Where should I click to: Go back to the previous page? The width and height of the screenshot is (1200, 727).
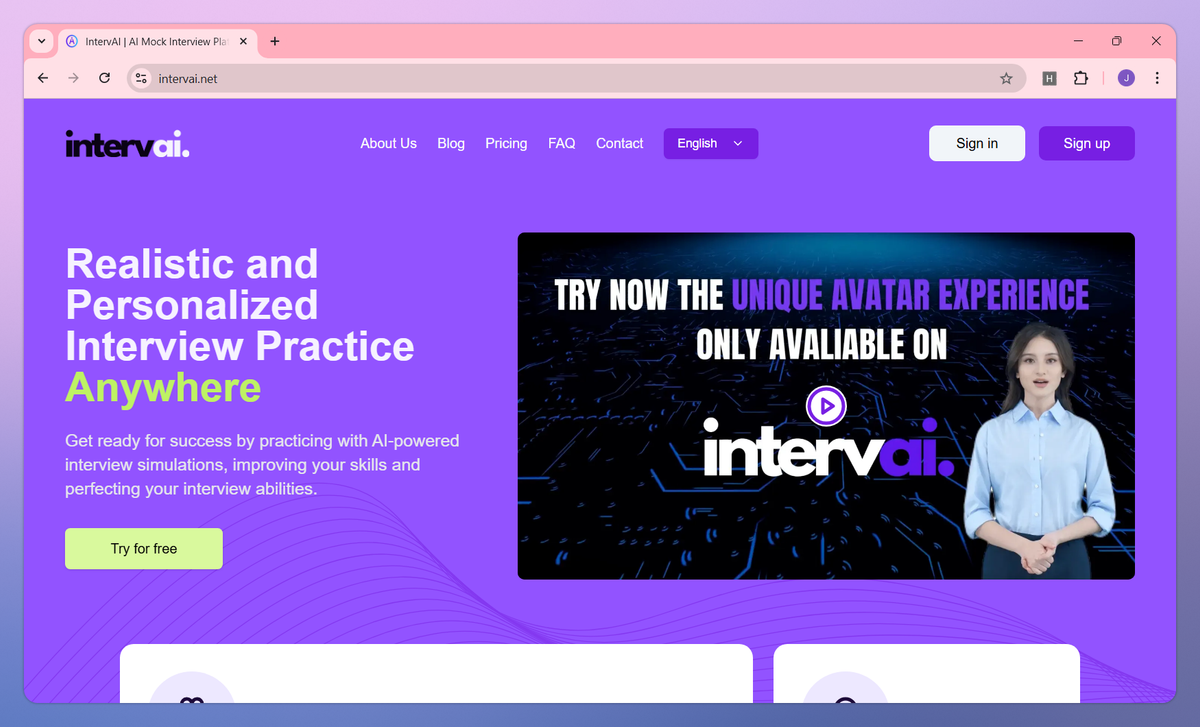[x=42, y=78]
